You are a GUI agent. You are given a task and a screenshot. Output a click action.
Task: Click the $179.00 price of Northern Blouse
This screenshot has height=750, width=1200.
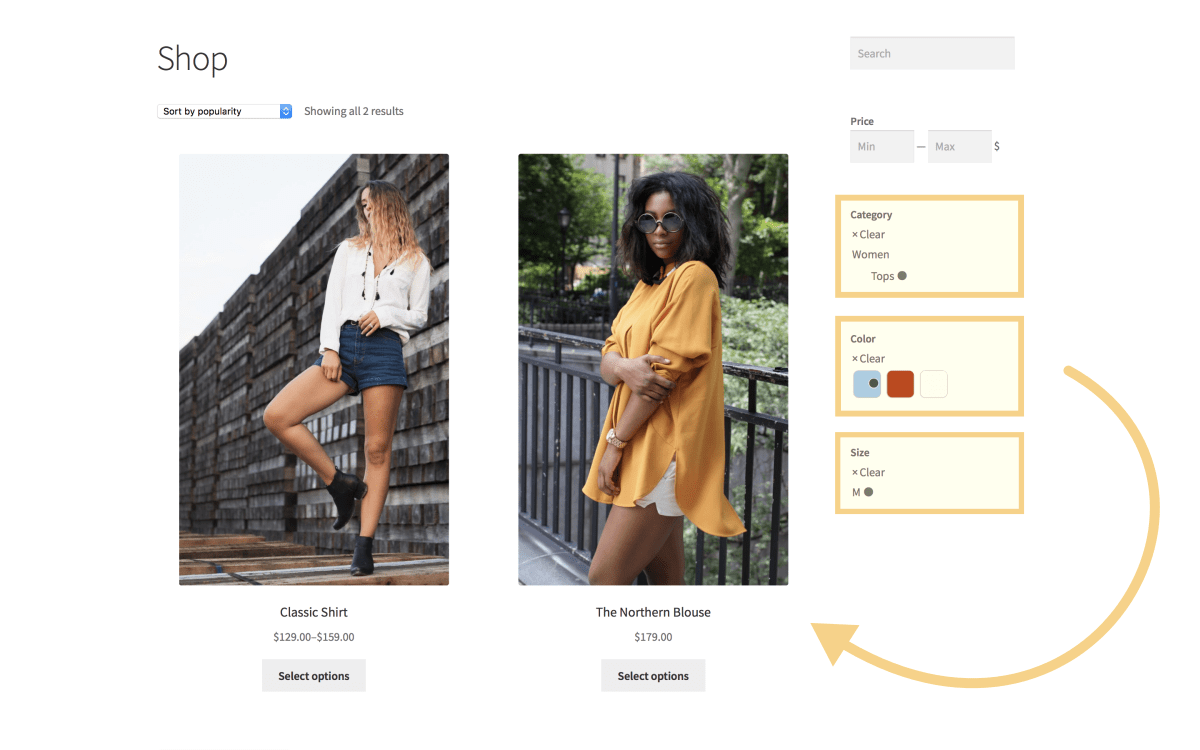653,637
